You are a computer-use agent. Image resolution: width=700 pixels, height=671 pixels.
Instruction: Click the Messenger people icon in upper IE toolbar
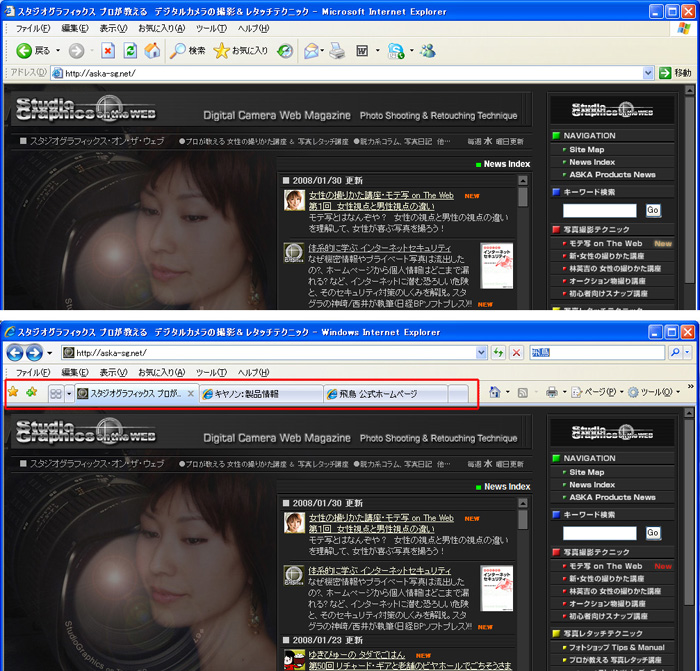[428, 51]
